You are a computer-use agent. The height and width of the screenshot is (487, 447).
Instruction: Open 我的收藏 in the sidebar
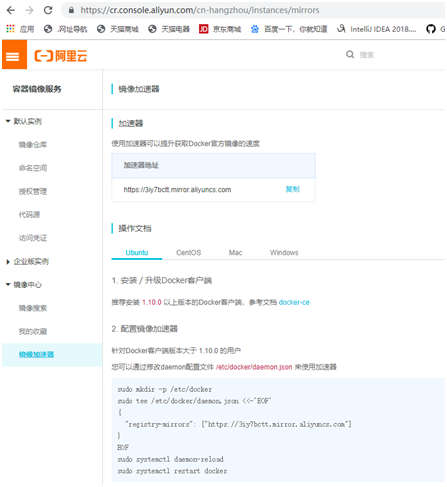[33, 331]
